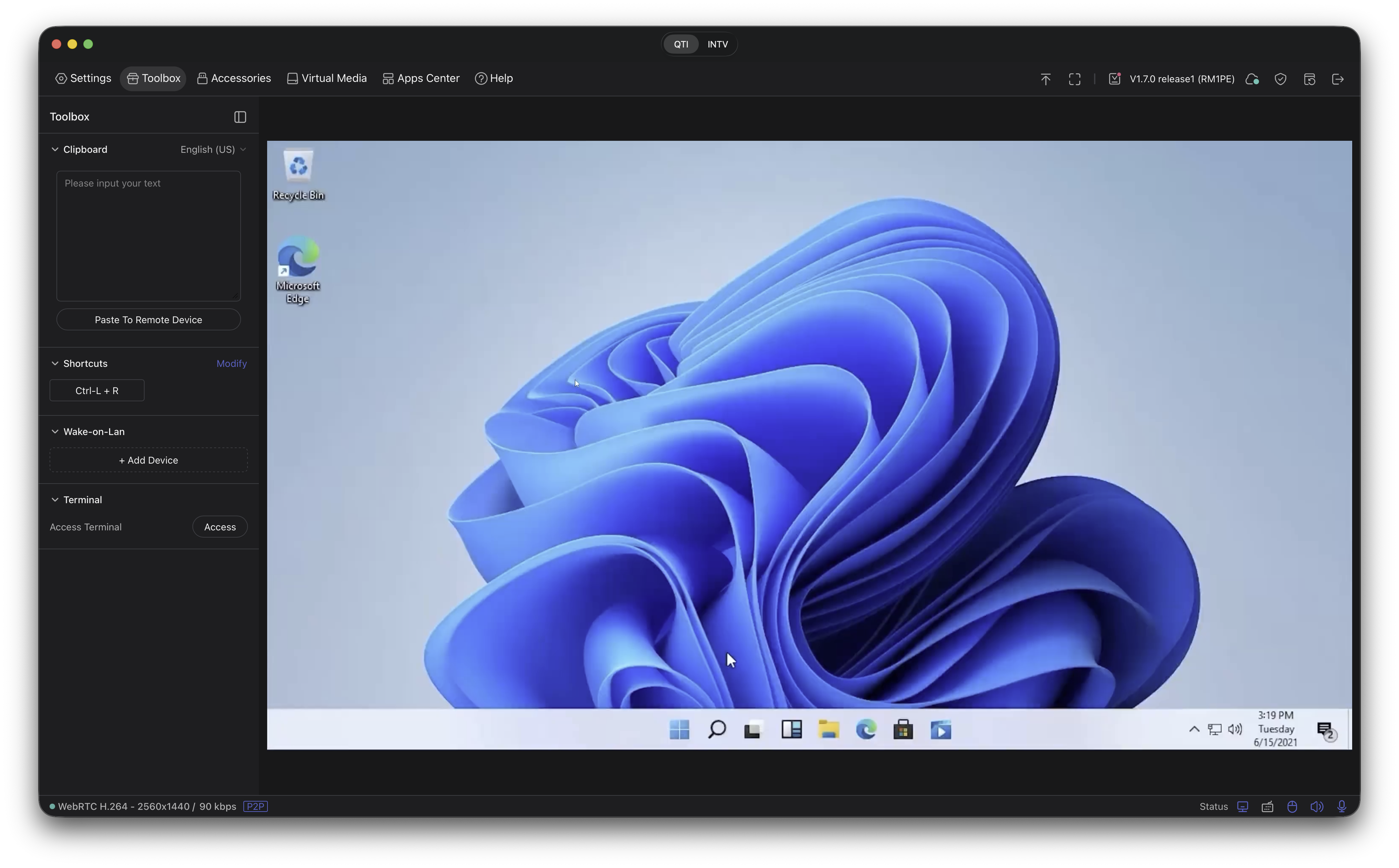Click the fullscreen icon in the top bar
Viewport: 1399px width, 868px height.
(1074, 79)
